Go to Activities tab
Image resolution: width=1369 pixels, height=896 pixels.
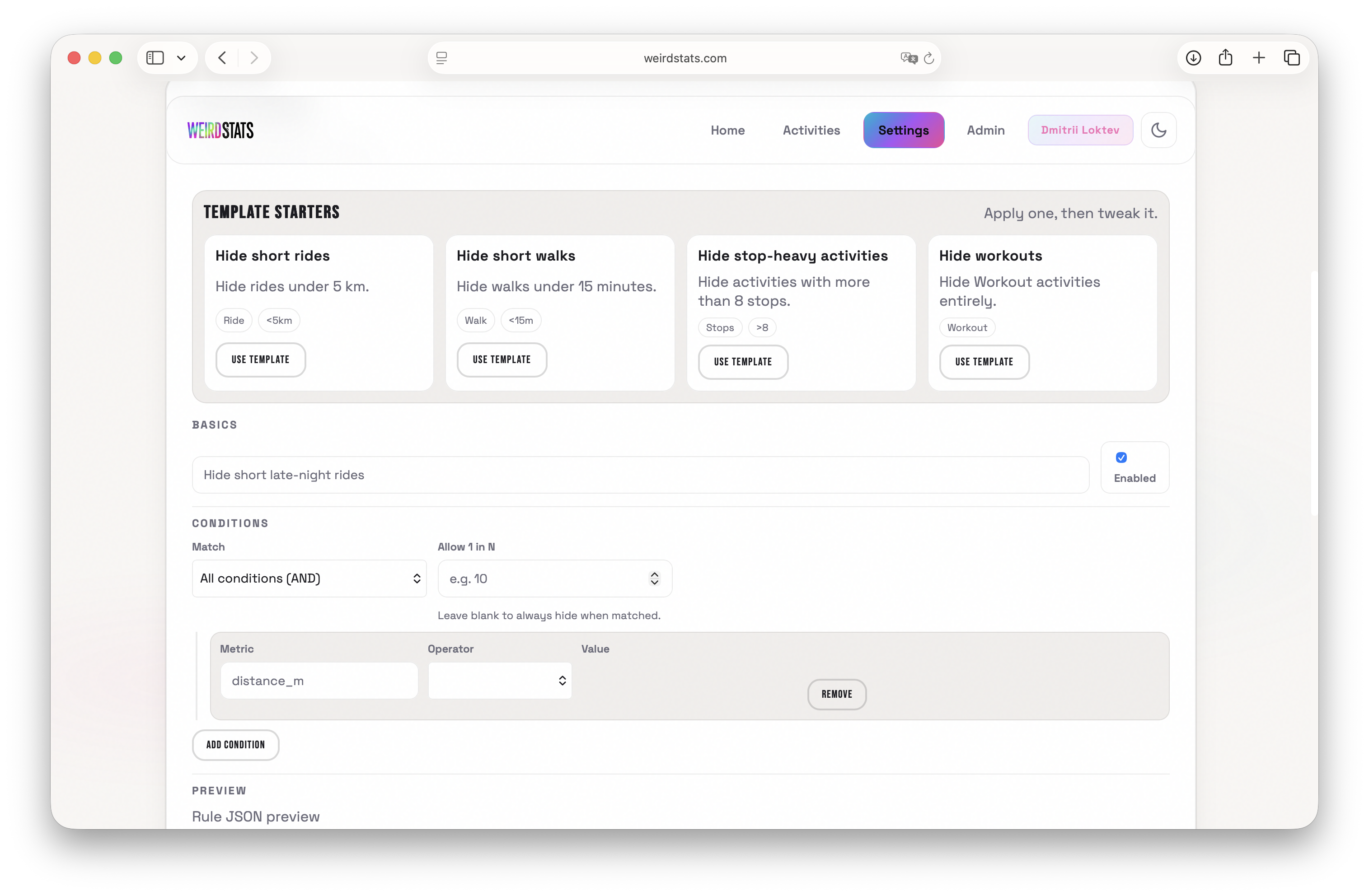click(811, 130)
